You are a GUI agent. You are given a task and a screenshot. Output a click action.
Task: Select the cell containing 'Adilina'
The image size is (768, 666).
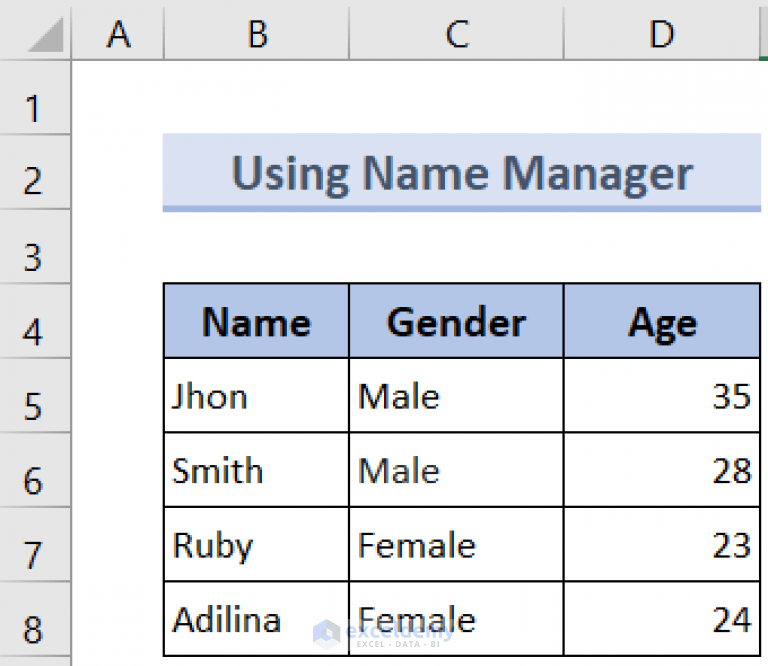point(257,619)
